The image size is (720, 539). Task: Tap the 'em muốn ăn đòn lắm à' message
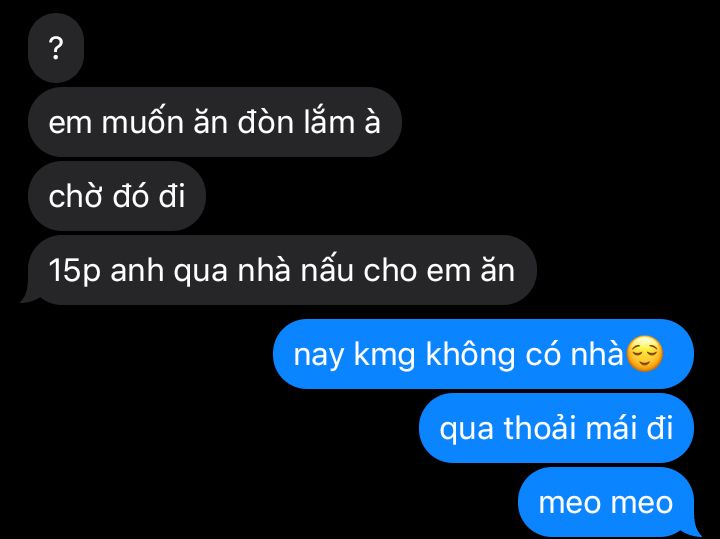click(215, 122)
